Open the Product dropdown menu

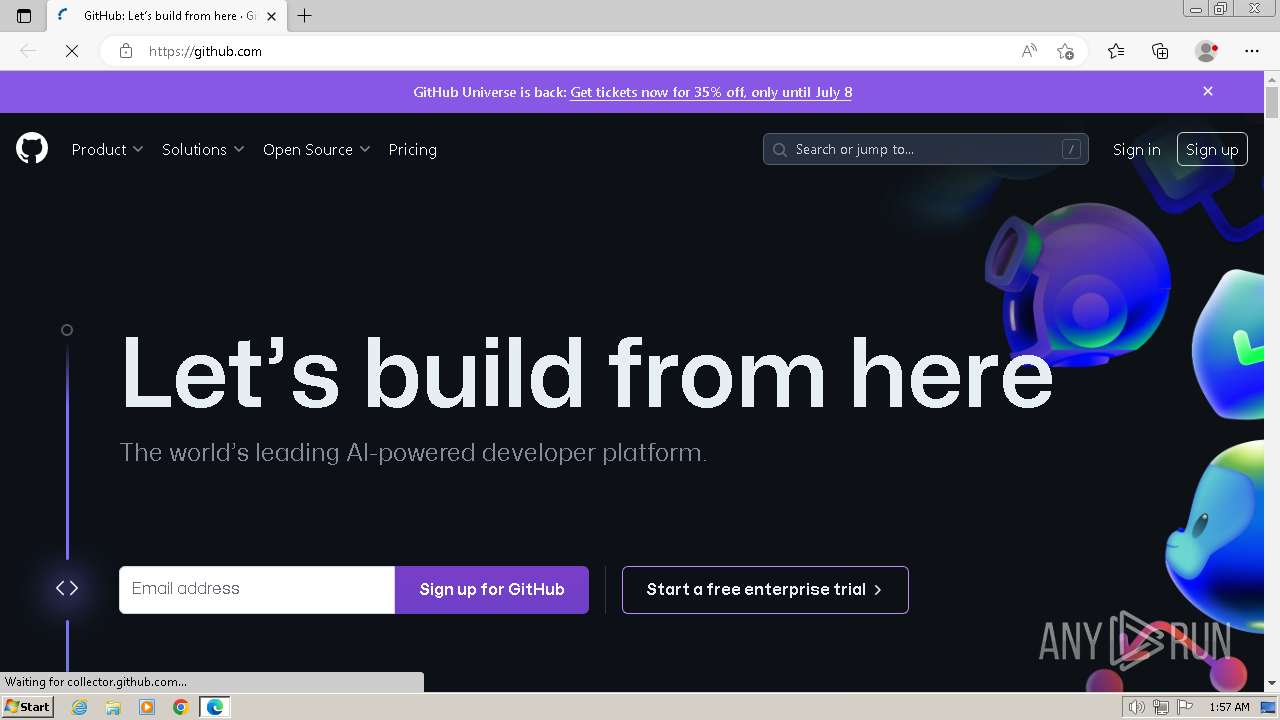[107, 149]
